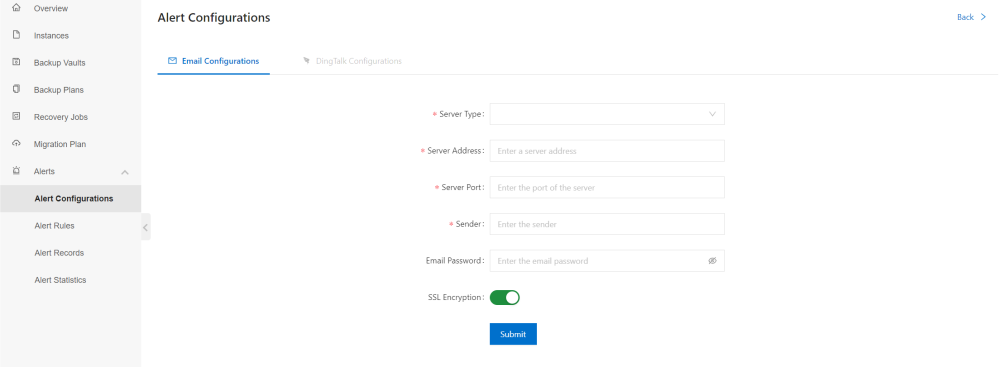Viewport: 1000px width, 367px height.
Task: Click the Sender field label
Action: 470,224
